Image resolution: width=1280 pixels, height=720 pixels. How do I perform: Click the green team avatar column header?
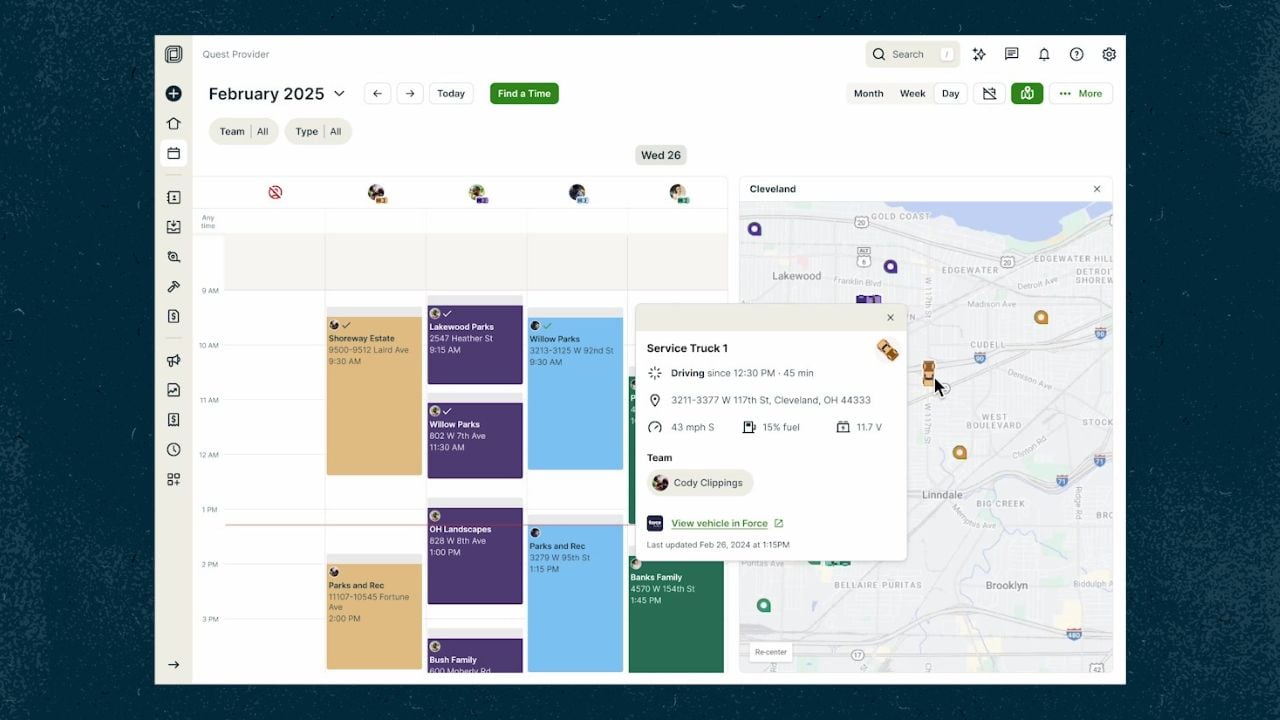click(x=678, y=193)
